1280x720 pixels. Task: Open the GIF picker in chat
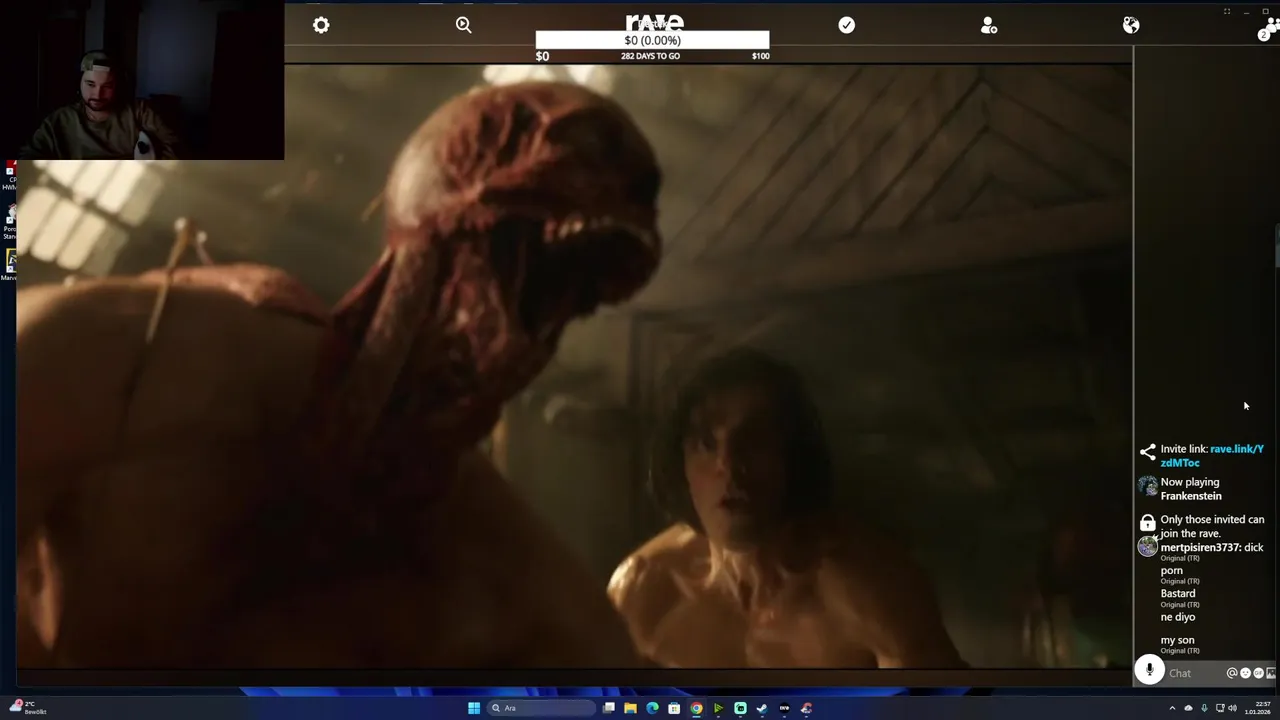(x=1258, y=673)
